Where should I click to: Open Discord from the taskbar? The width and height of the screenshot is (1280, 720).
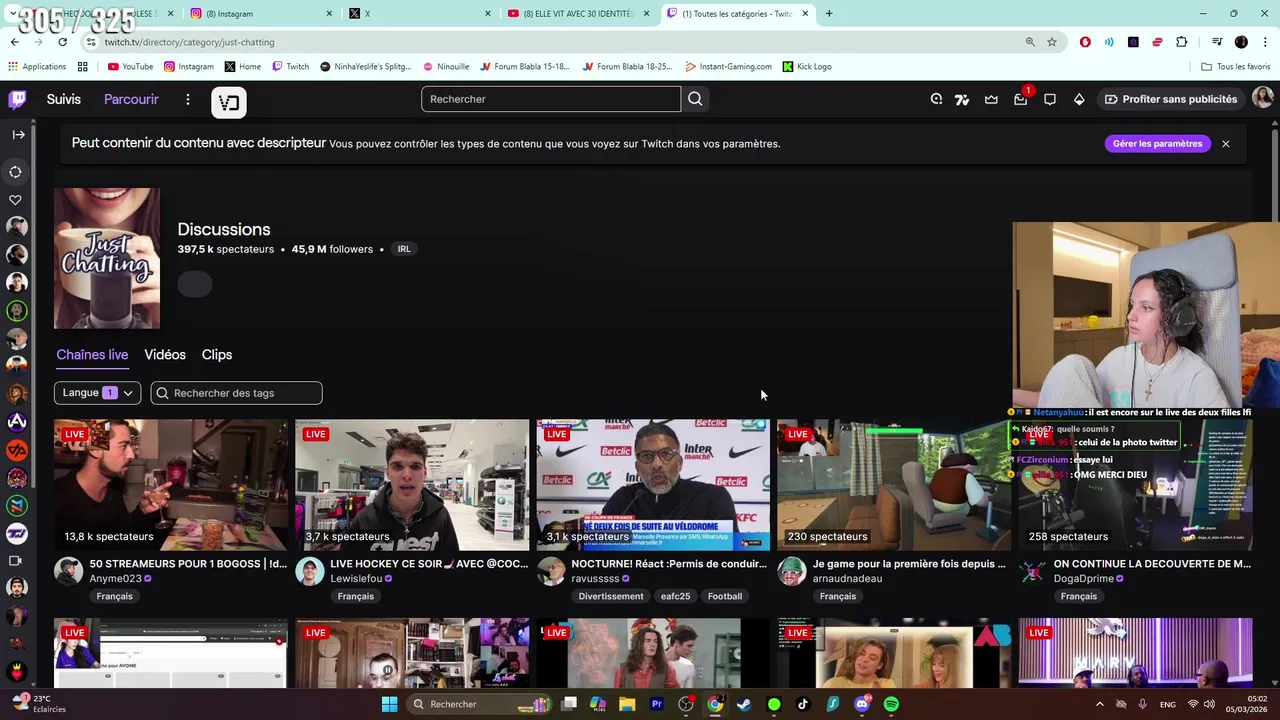[x=862, y=704]
